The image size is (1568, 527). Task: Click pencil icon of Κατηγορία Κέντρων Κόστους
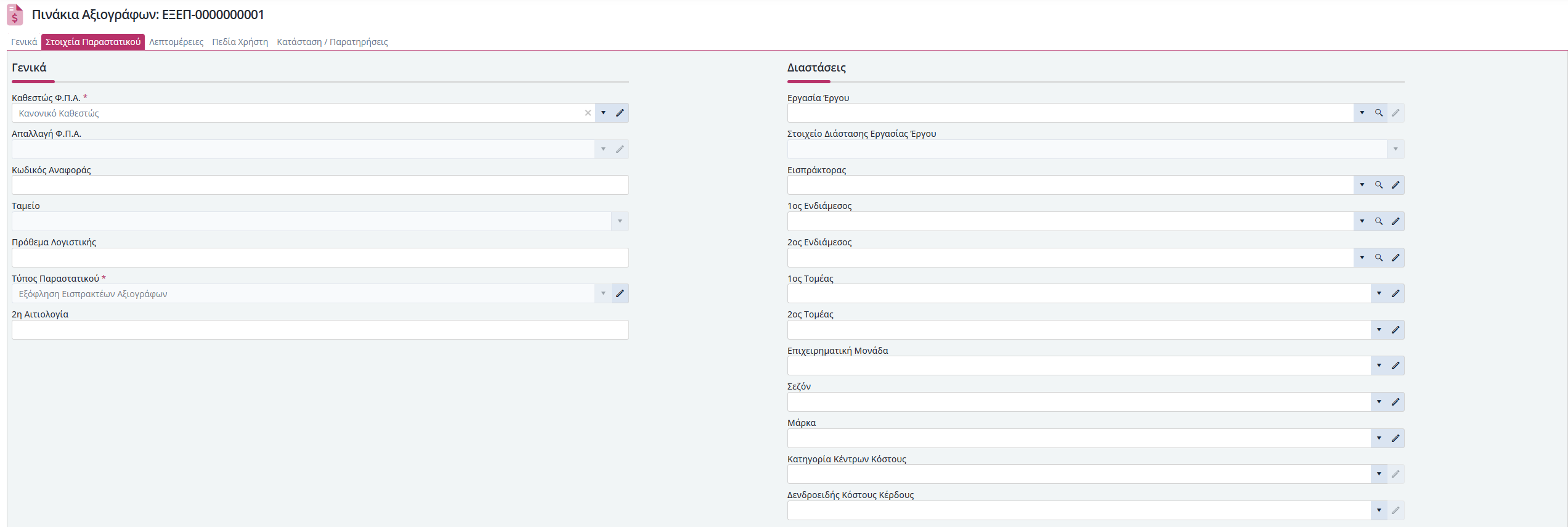click(x=1395, y=474)
